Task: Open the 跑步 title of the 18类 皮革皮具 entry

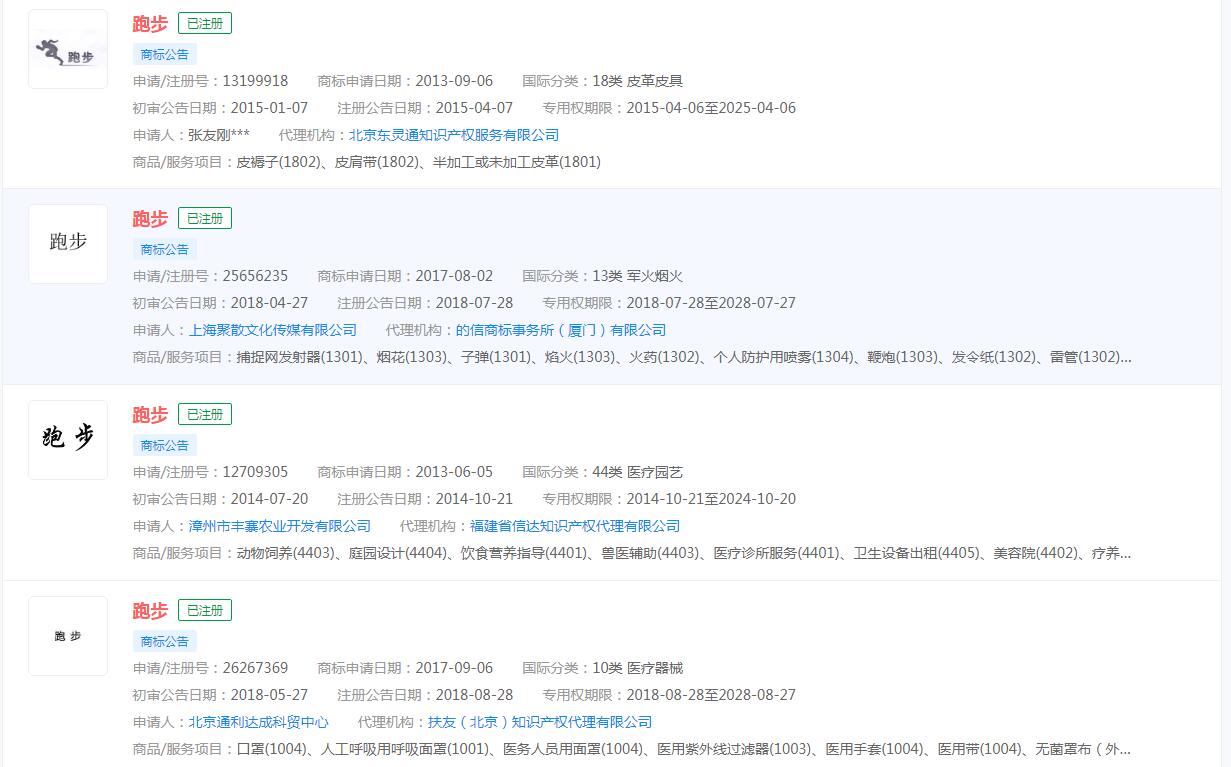Action: (150, 23)
